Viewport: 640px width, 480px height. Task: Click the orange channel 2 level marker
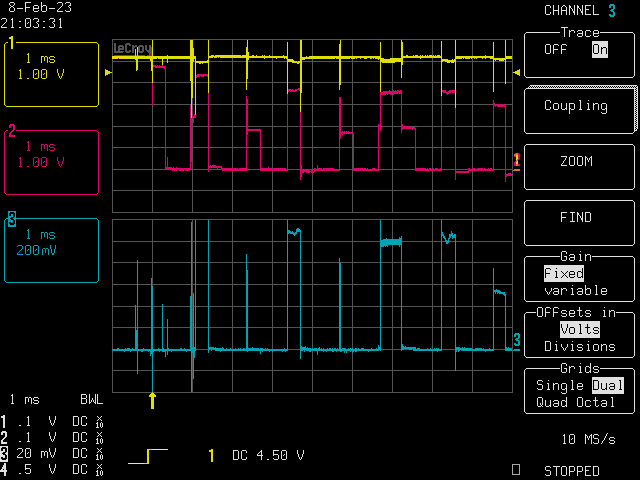[516, 160]
